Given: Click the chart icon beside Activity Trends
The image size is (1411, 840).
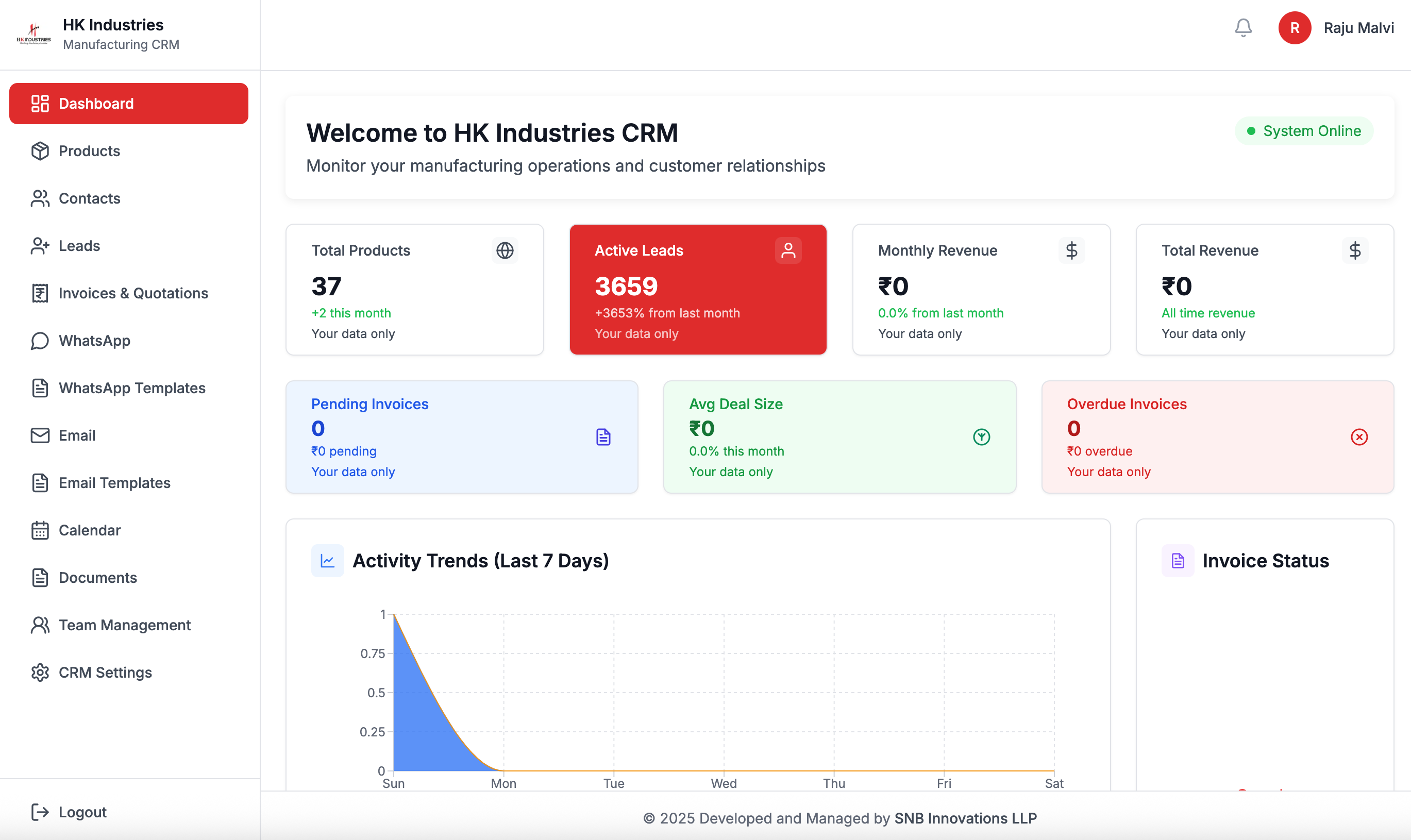Looking at the screenshot, I should point(328,560).
